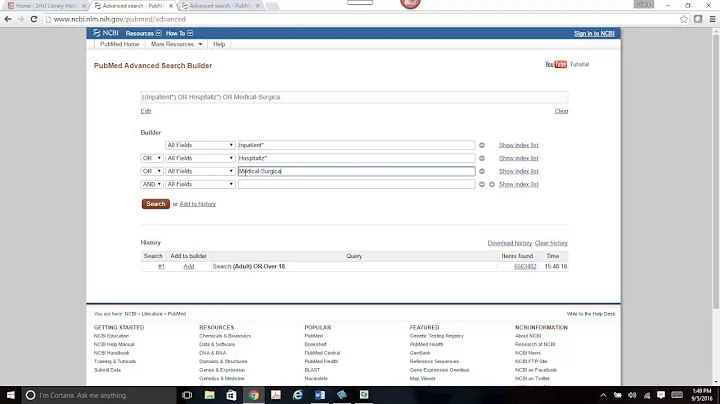Switch to third Advanced search tab
Image resolution: width=720 pixels, height=404 pixels.
(219, 6)
